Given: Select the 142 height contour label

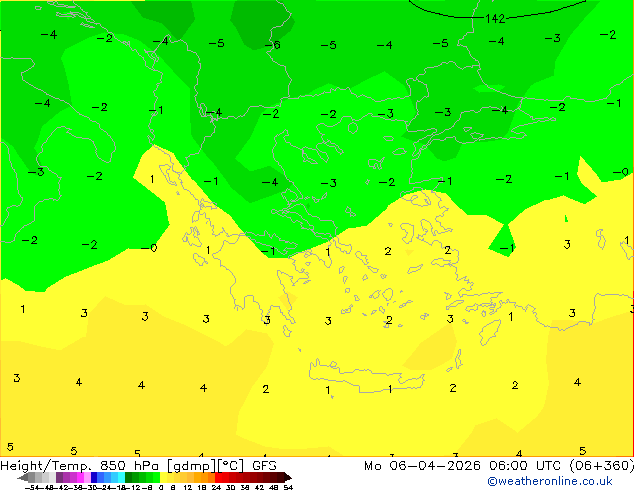Looking at the screenshot, I should 495,19.
